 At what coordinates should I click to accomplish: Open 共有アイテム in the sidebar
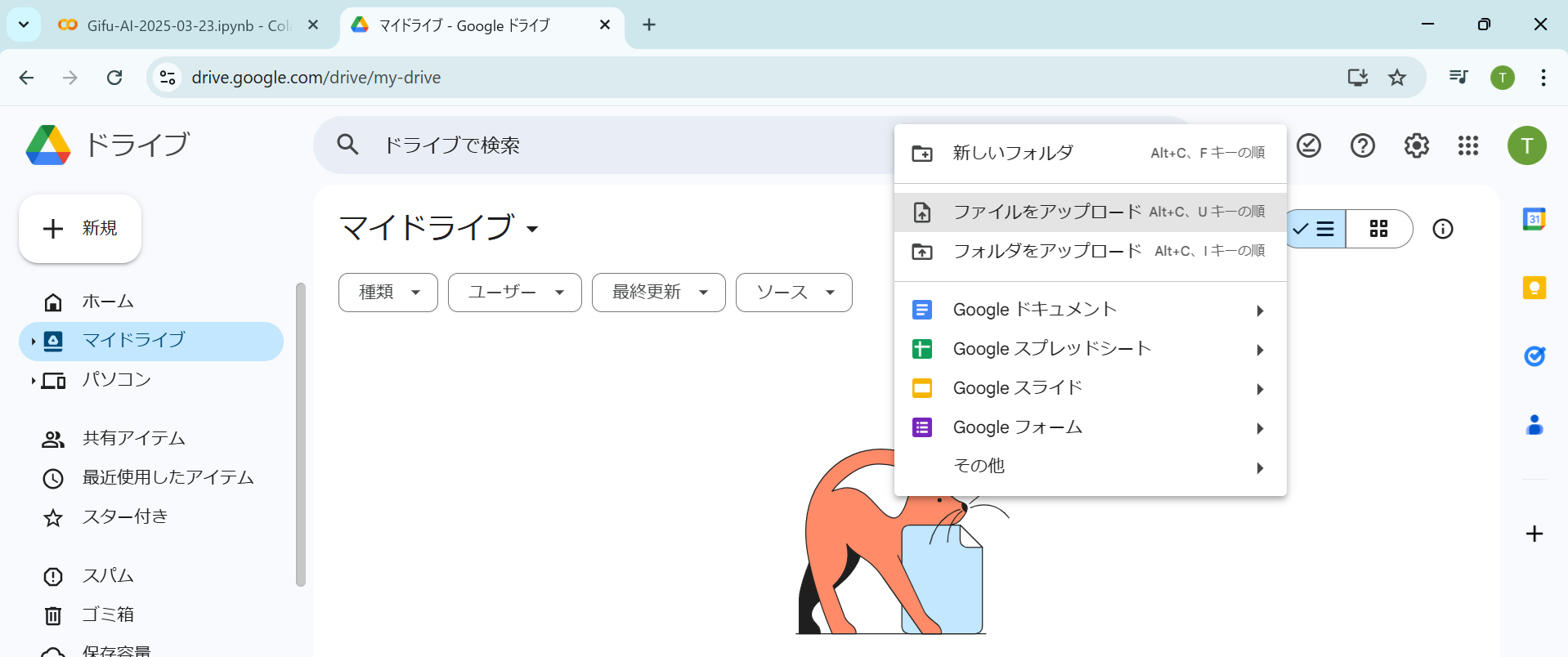point(151,440)
